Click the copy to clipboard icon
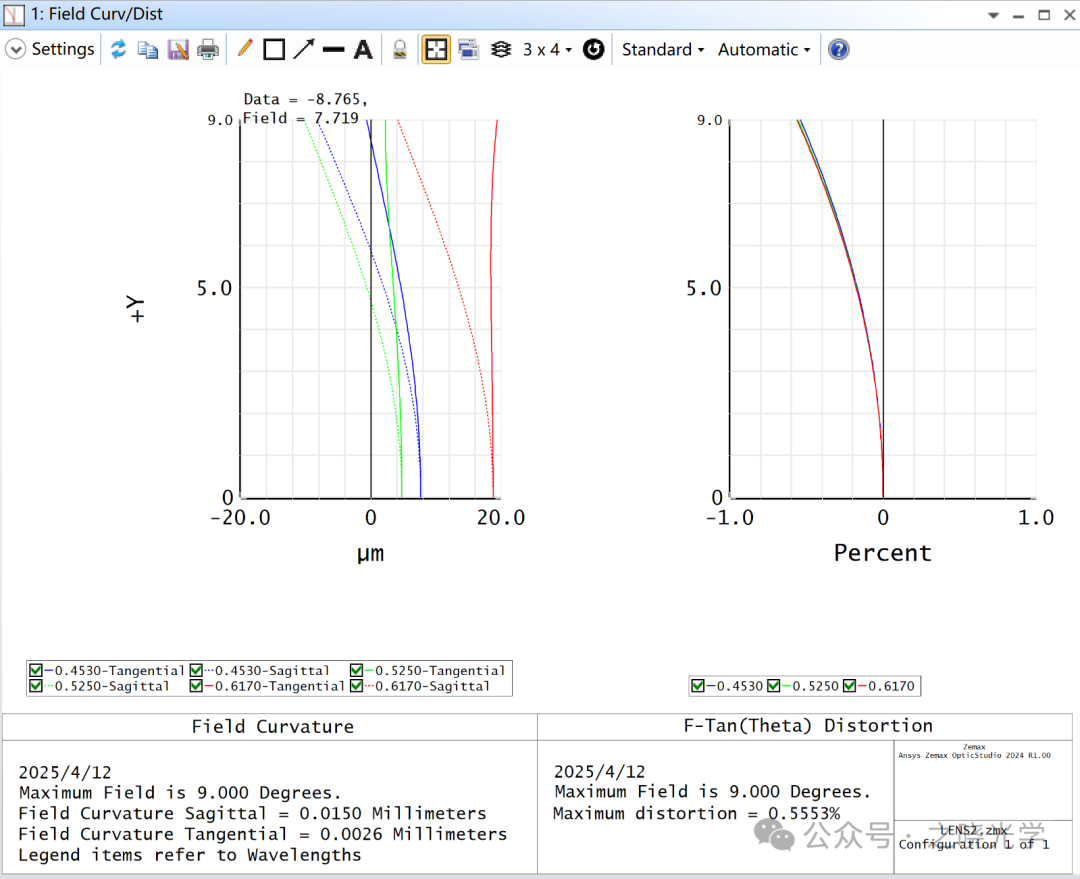 click(148, 49)
